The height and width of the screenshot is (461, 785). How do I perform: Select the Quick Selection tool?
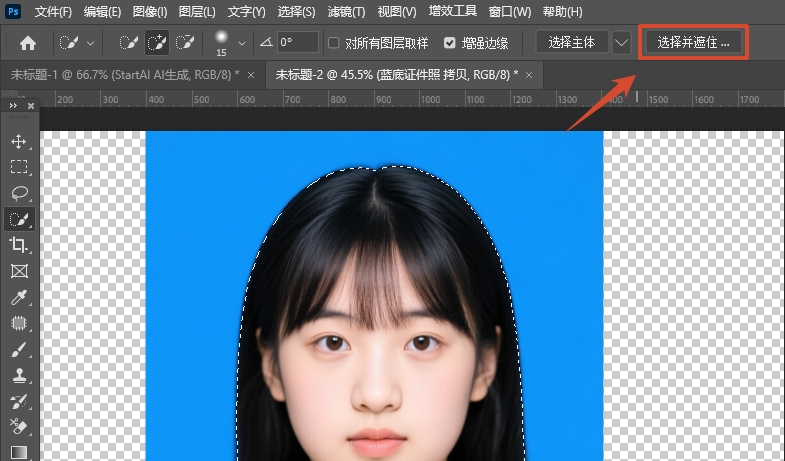pos(19,219)
